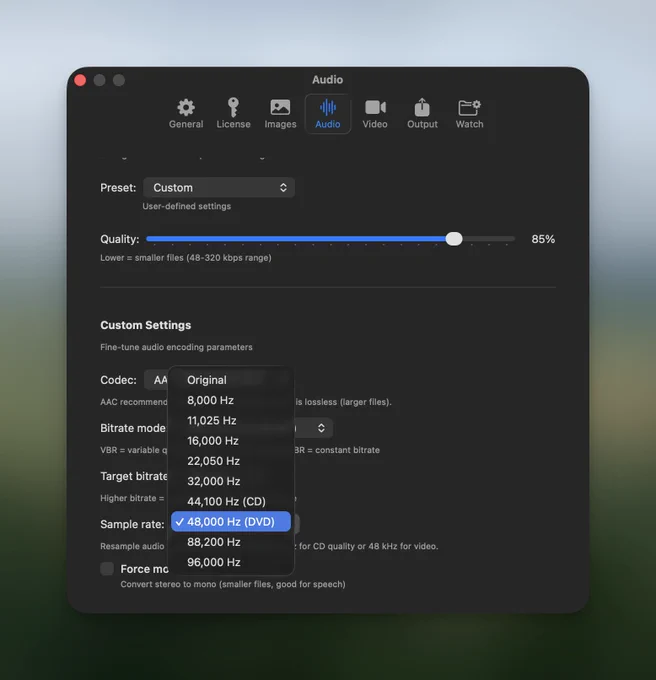Click the Video tab label

click(x=375, y=124)
